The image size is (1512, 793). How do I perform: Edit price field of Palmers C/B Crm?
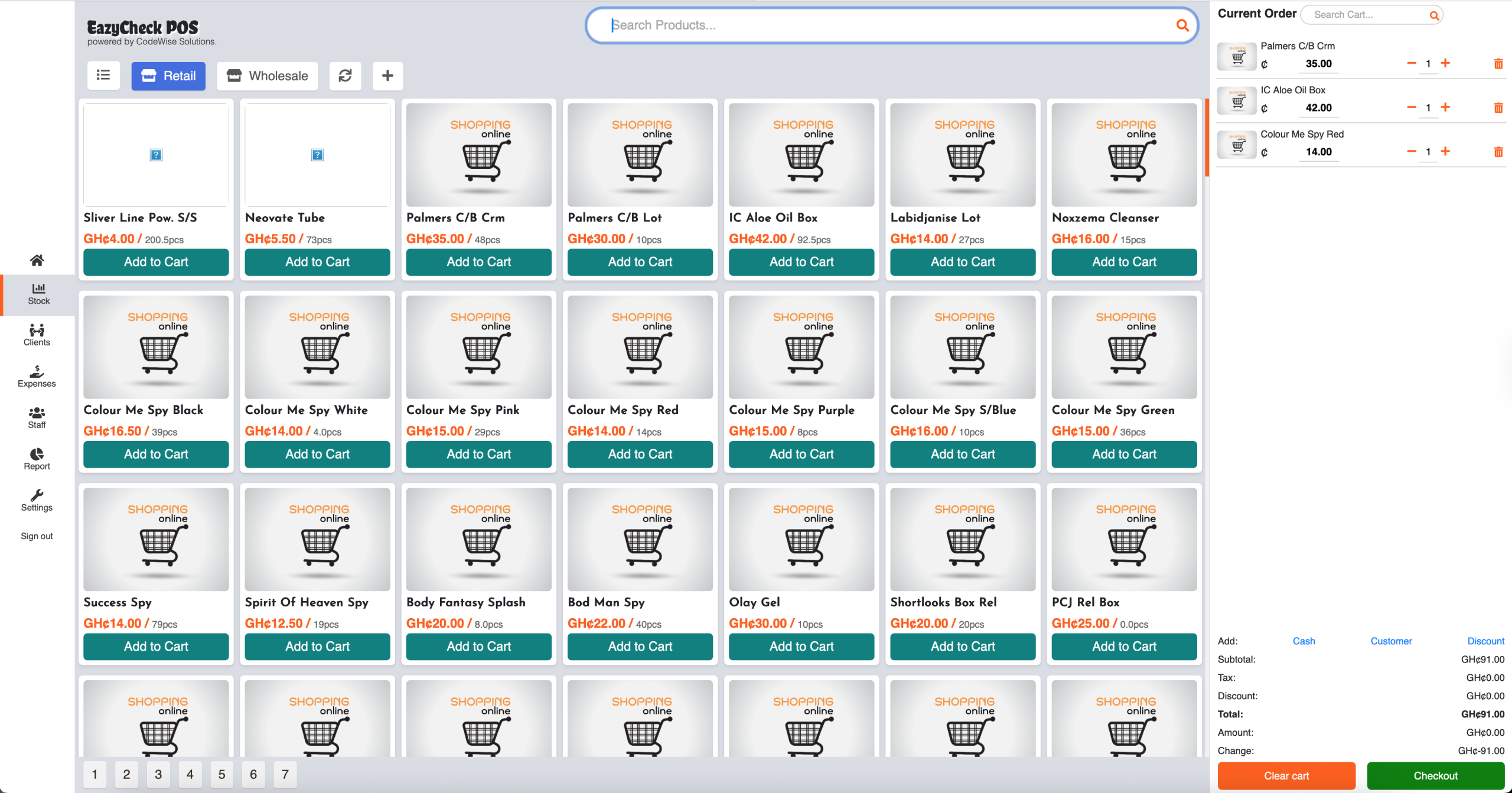coord(1318,64)
